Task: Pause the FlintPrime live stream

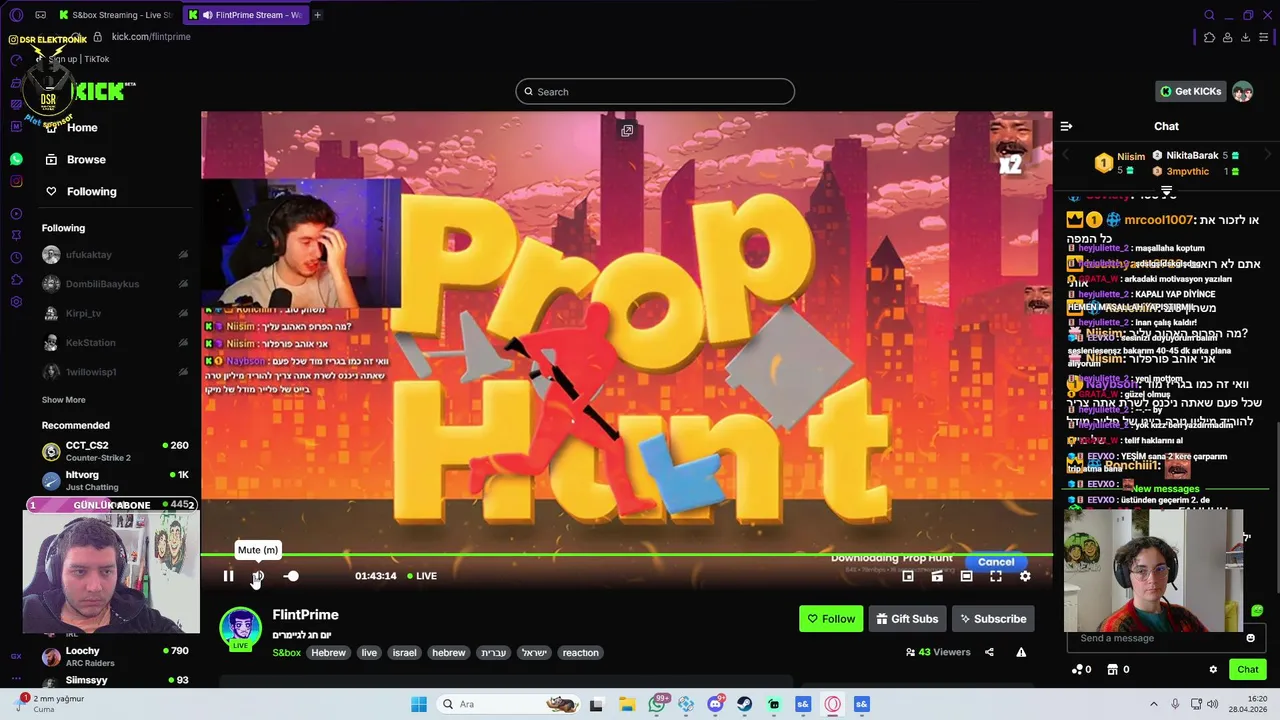Action: (x=228, y=576)
